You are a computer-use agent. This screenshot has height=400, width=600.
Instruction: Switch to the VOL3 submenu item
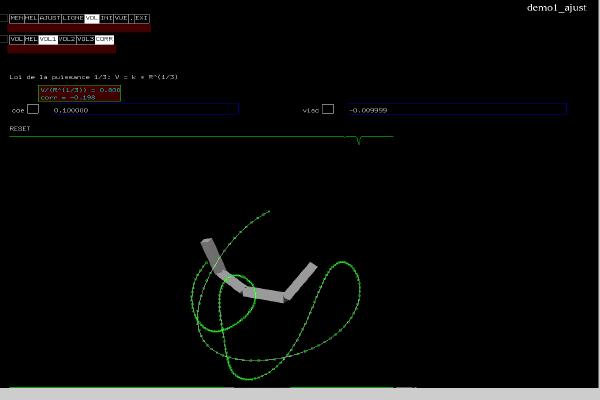[x=86, y=39]
